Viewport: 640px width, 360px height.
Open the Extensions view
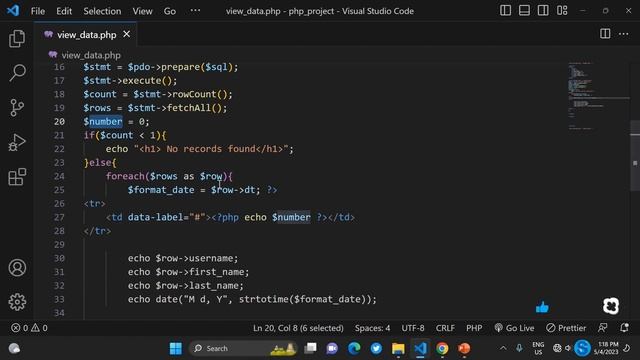pyautogui.click(x=17, y=177)
